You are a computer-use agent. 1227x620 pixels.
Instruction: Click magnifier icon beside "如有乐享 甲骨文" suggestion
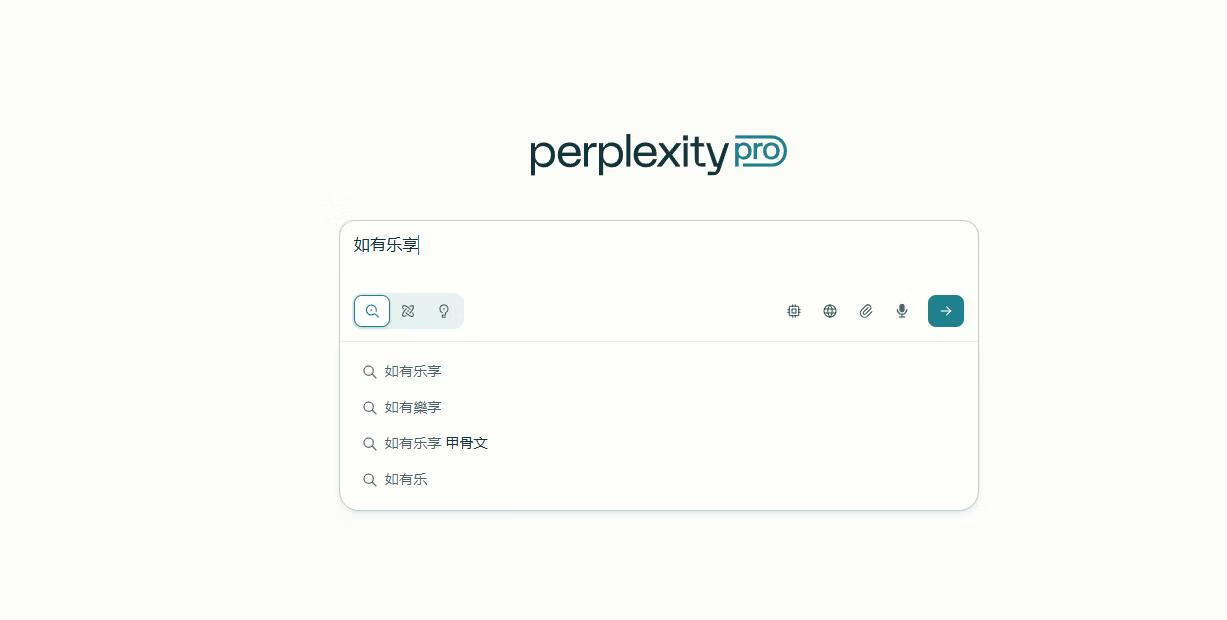[x=370, y=444]
